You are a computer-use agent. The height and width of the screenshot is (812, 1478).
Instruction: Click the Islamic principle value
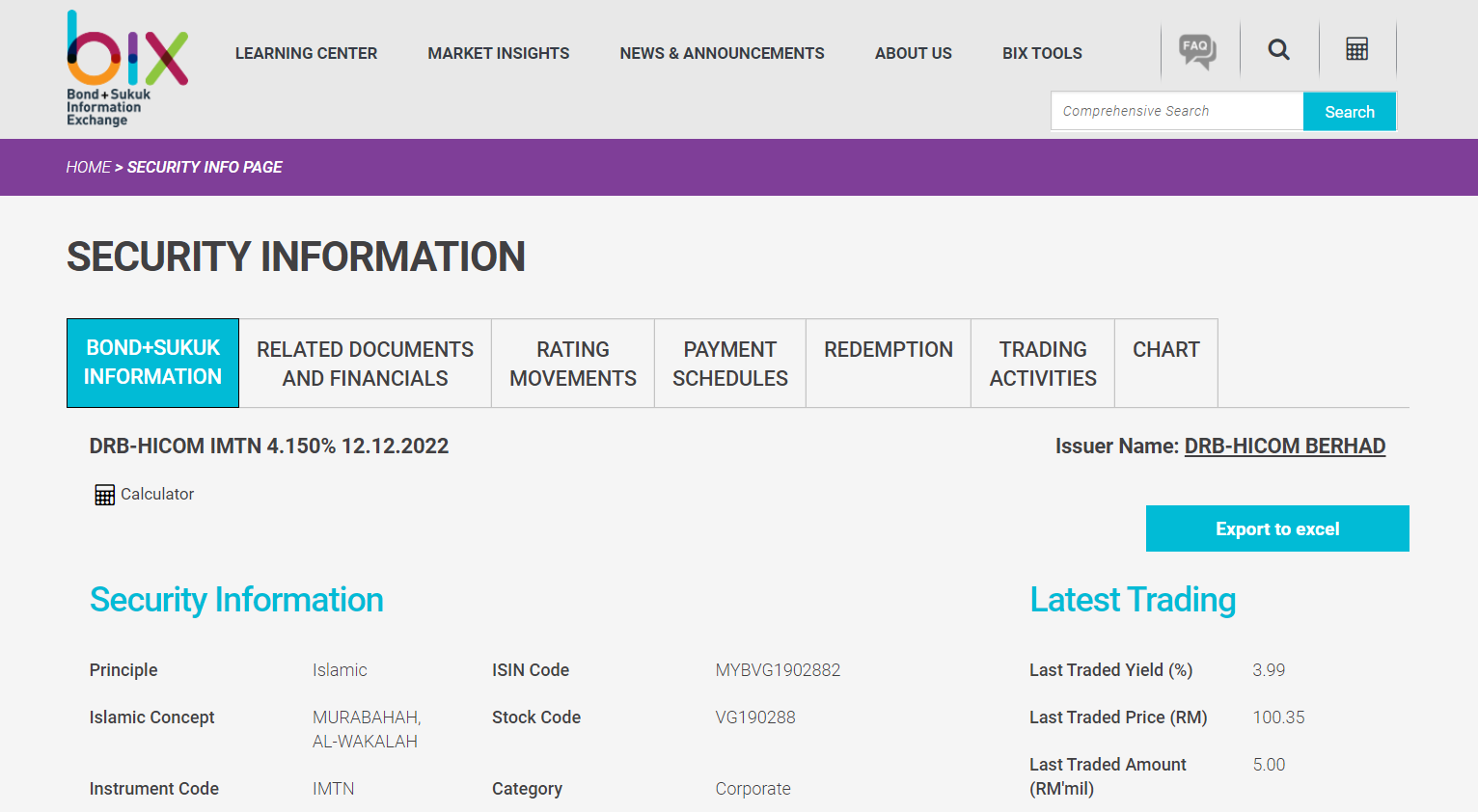[x=340, y=670]
